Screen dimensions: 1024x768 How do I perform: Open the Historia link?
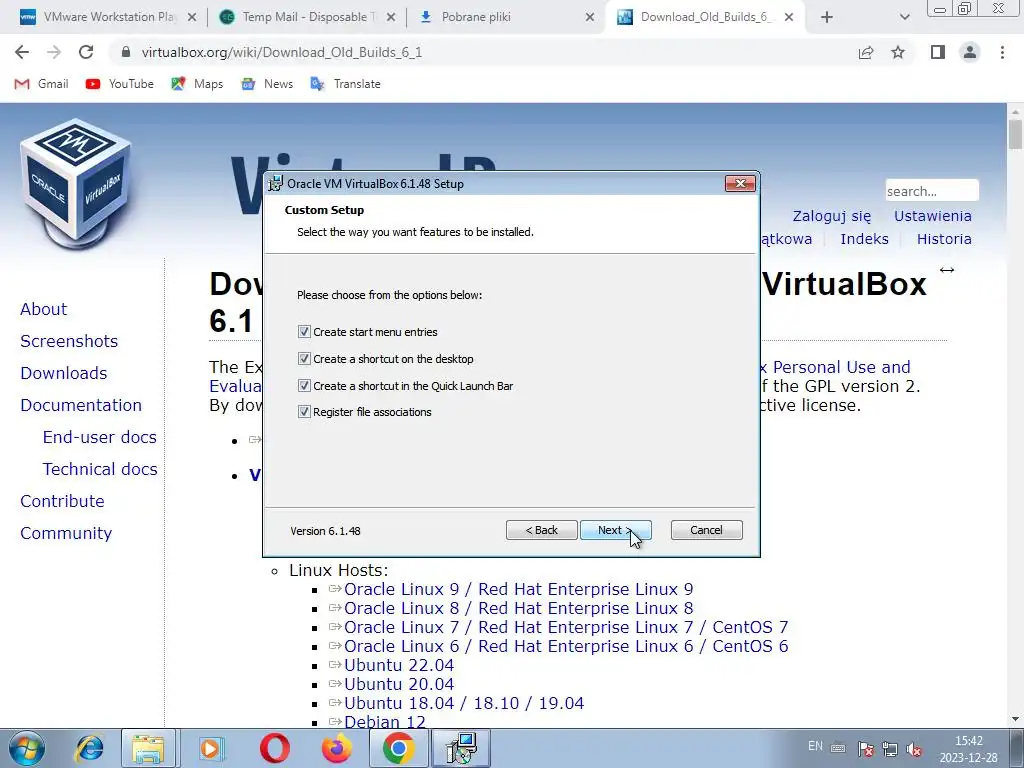click(944, 239)
